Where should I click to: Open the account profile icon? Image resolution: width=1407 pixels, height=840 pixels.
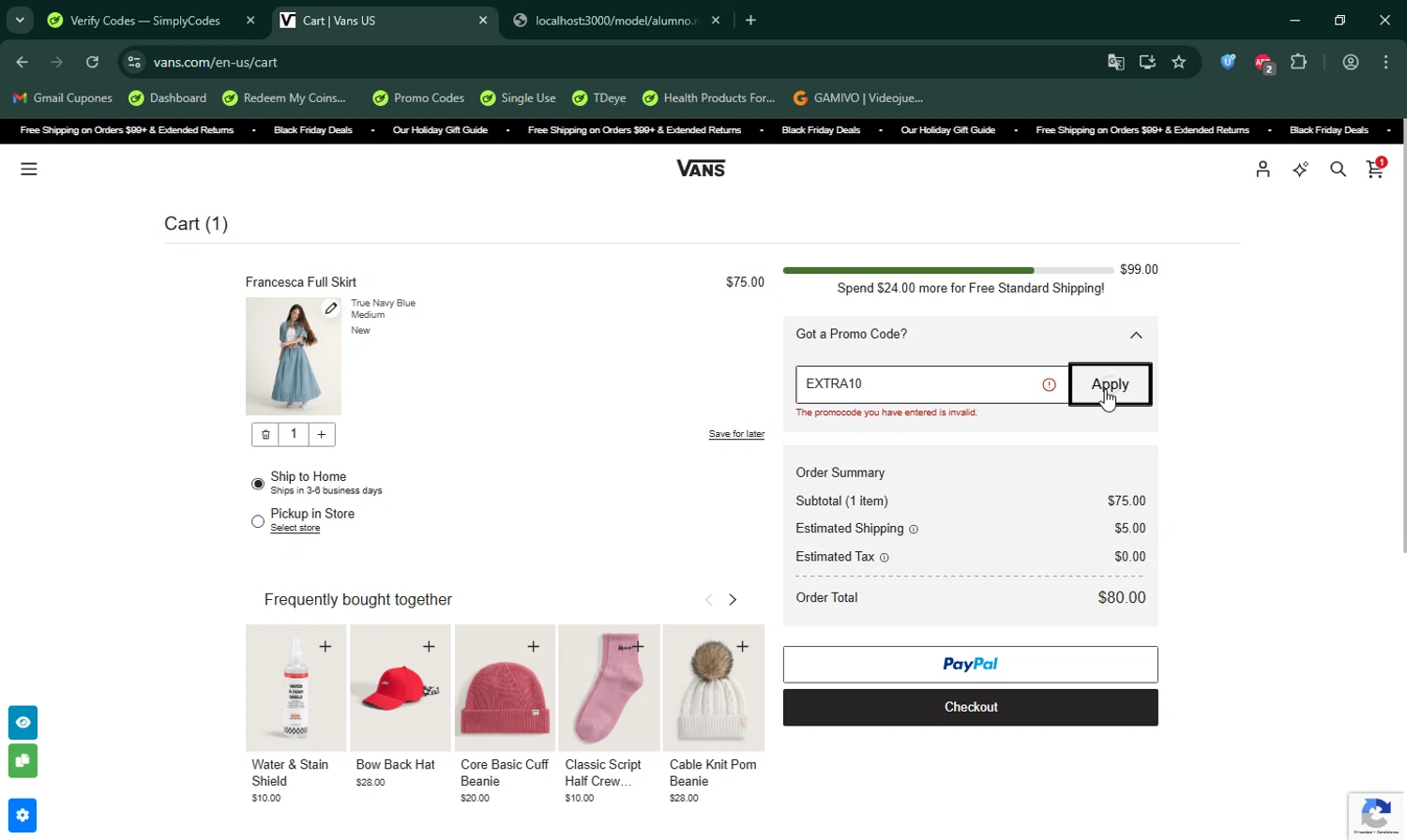tap(1263, 169)
